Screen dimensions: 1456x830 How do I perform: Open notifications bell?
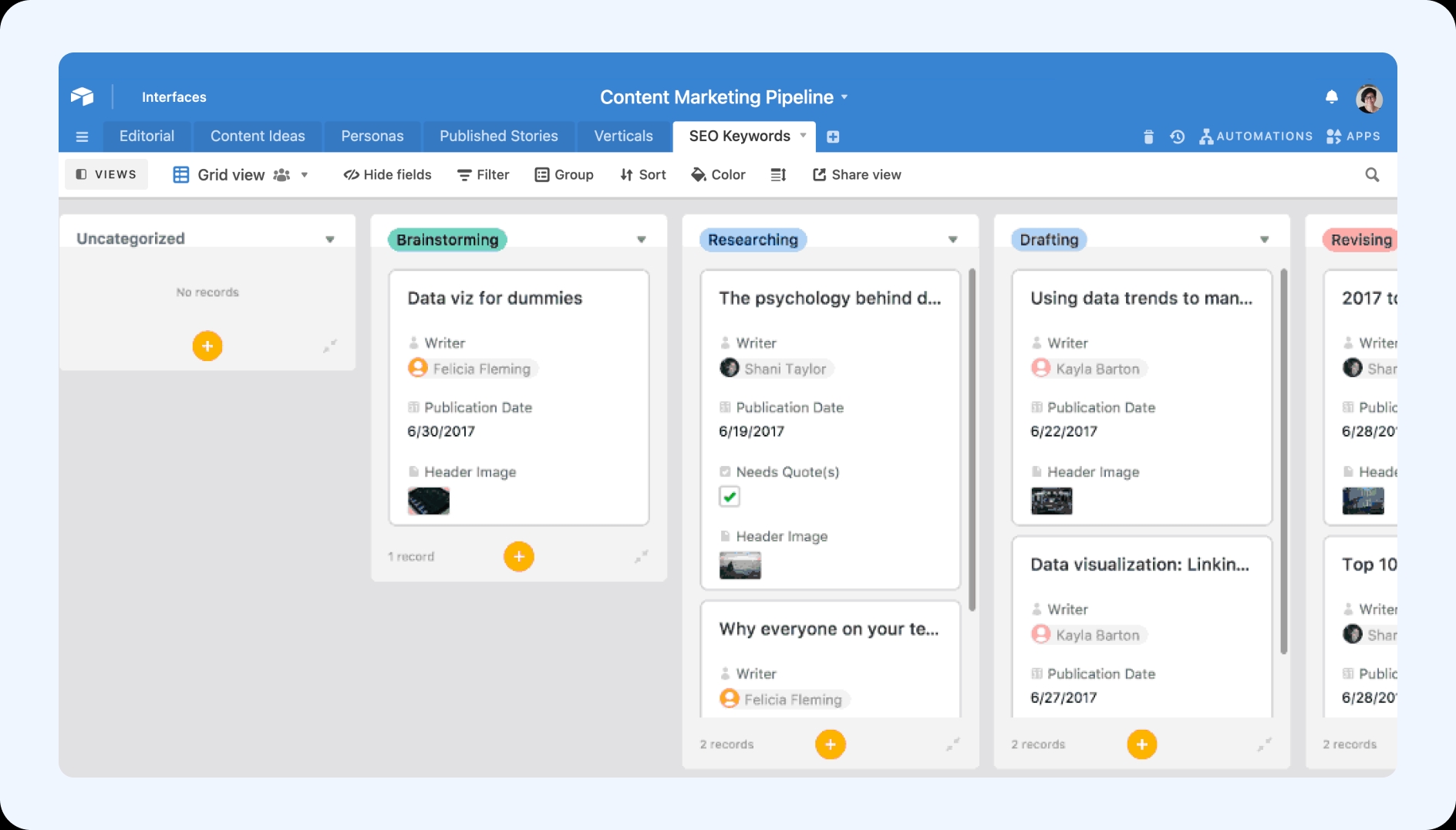coord(1332,96)
